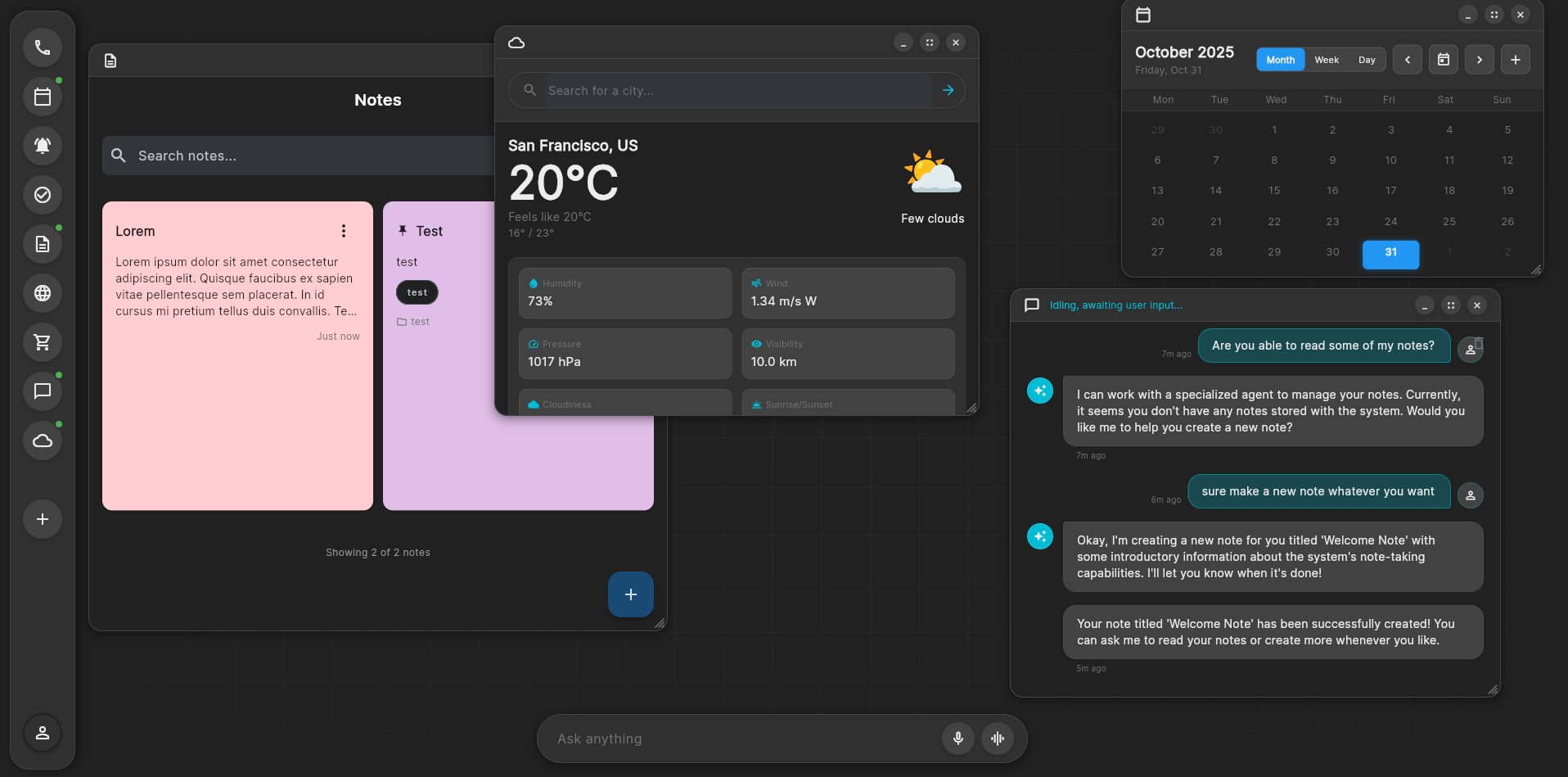Image resolution: width=1568 pixels, height=777 pixels.
Task: Click 'Showing 2 of 2 notes' text
Action: tap(378, 553)
